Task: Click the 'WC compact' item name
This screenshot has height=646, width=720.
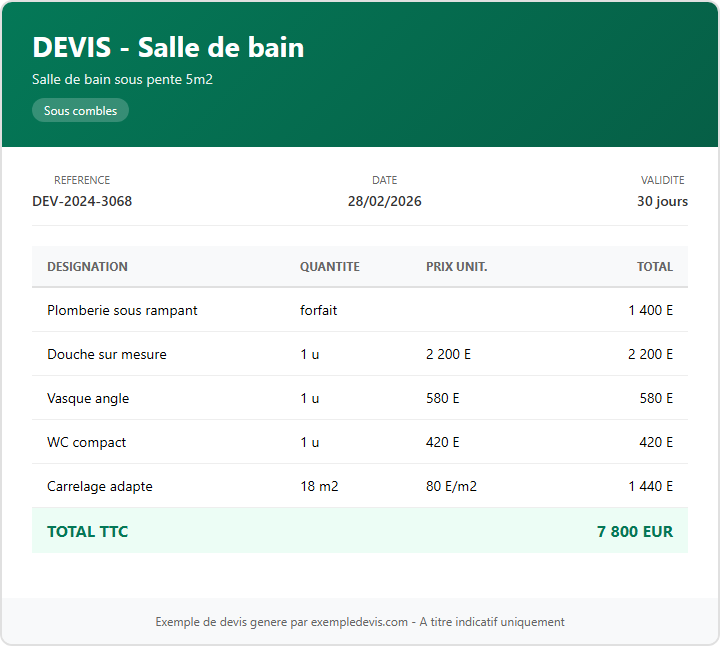Action: pos(87,442)
